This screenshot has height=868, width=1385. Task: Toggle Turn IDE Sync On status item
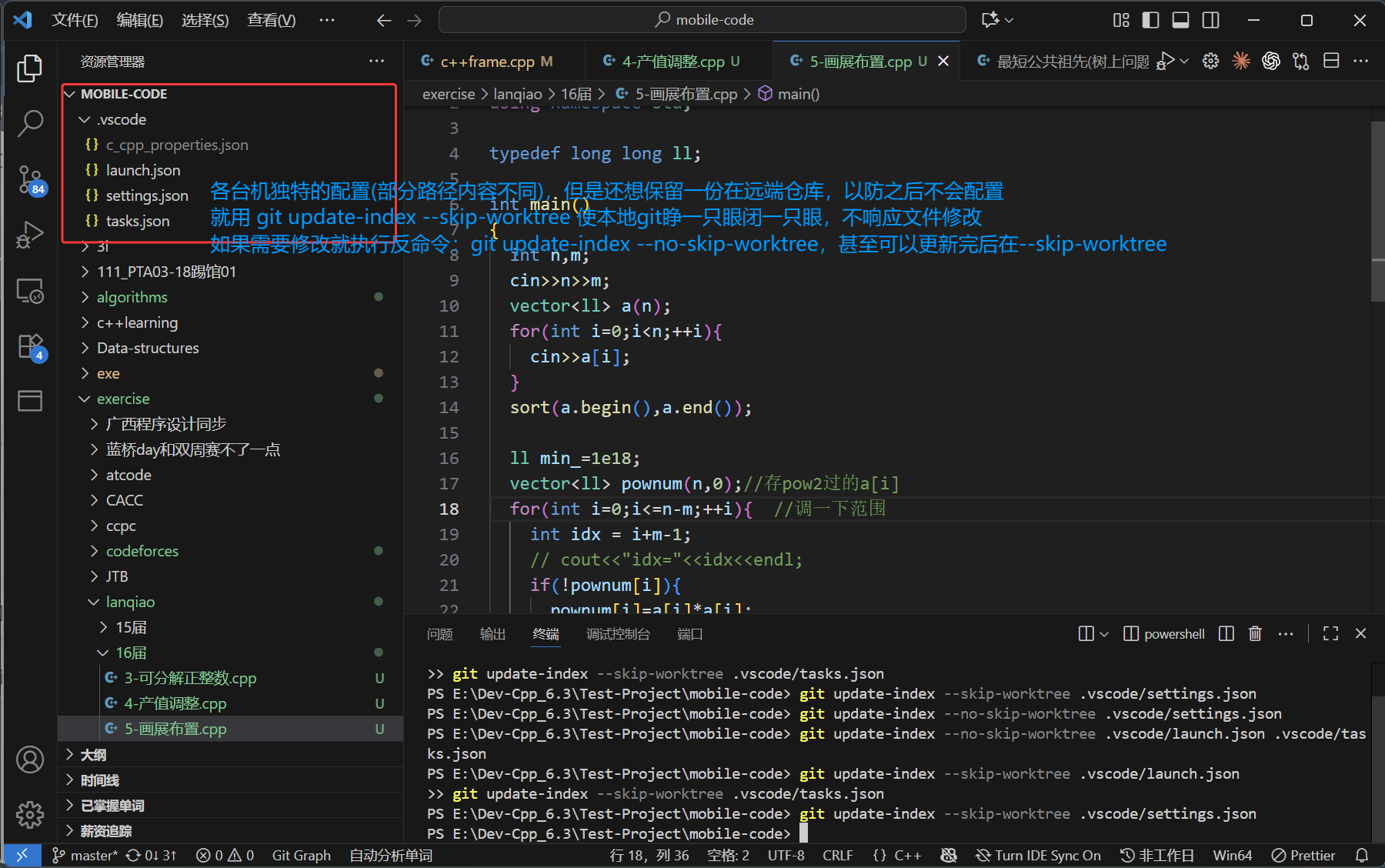[1038, 855]
